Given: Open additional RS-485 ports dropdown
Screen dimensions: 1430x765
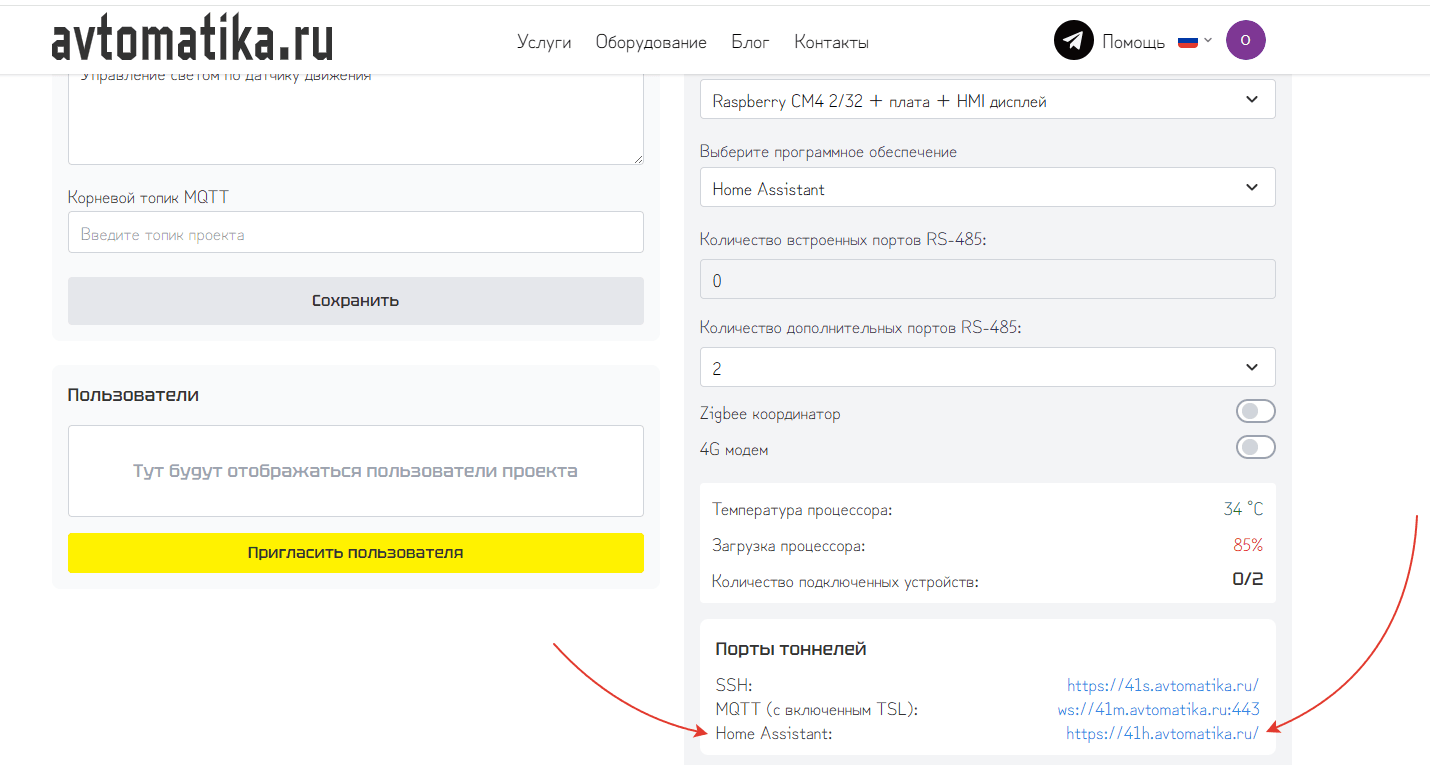Looking at the screenshot, I should (987, 368).
